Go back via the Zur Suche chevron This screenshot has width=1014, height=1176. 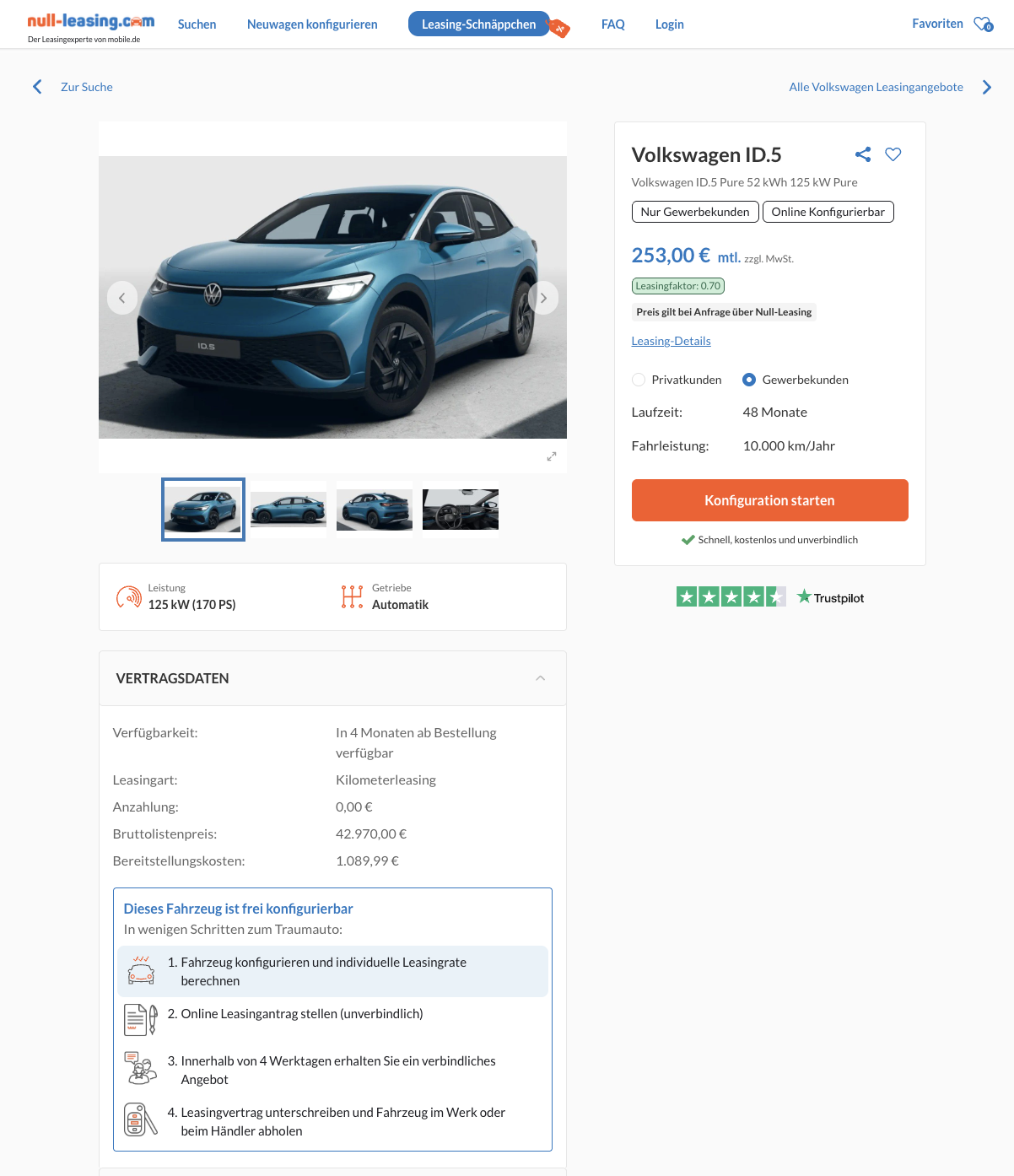tap(37, 87)
